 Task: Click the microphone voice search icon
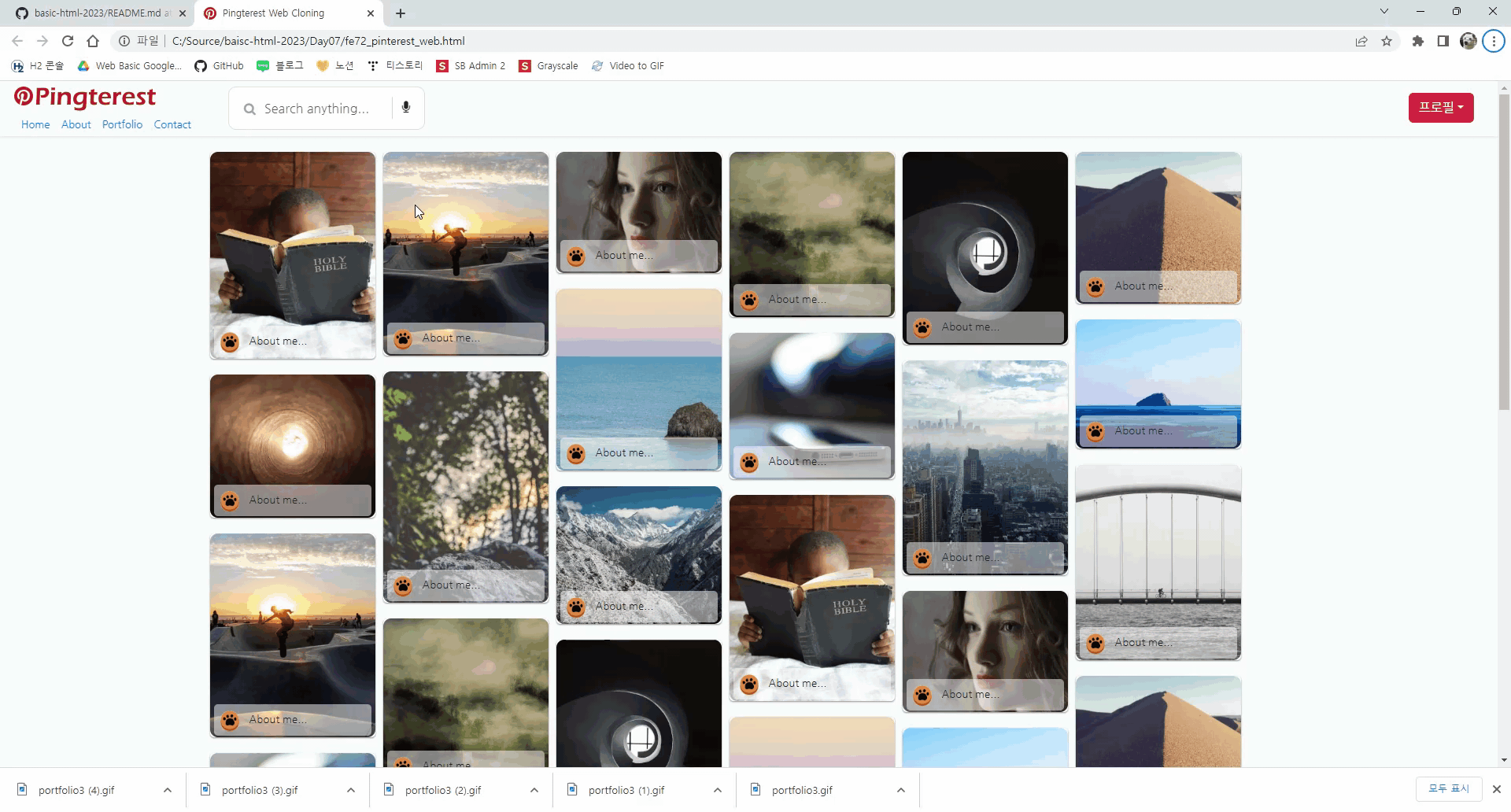406,108
